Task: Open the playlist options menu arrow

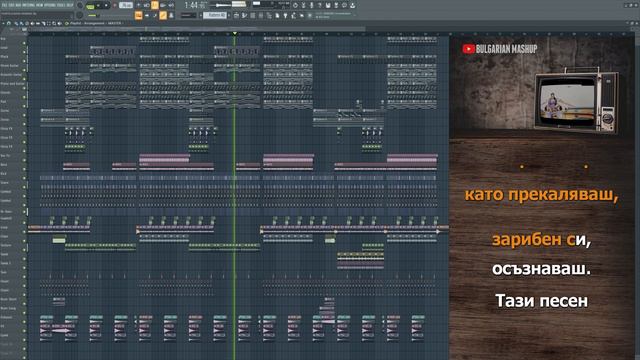Action: (3, 23)
